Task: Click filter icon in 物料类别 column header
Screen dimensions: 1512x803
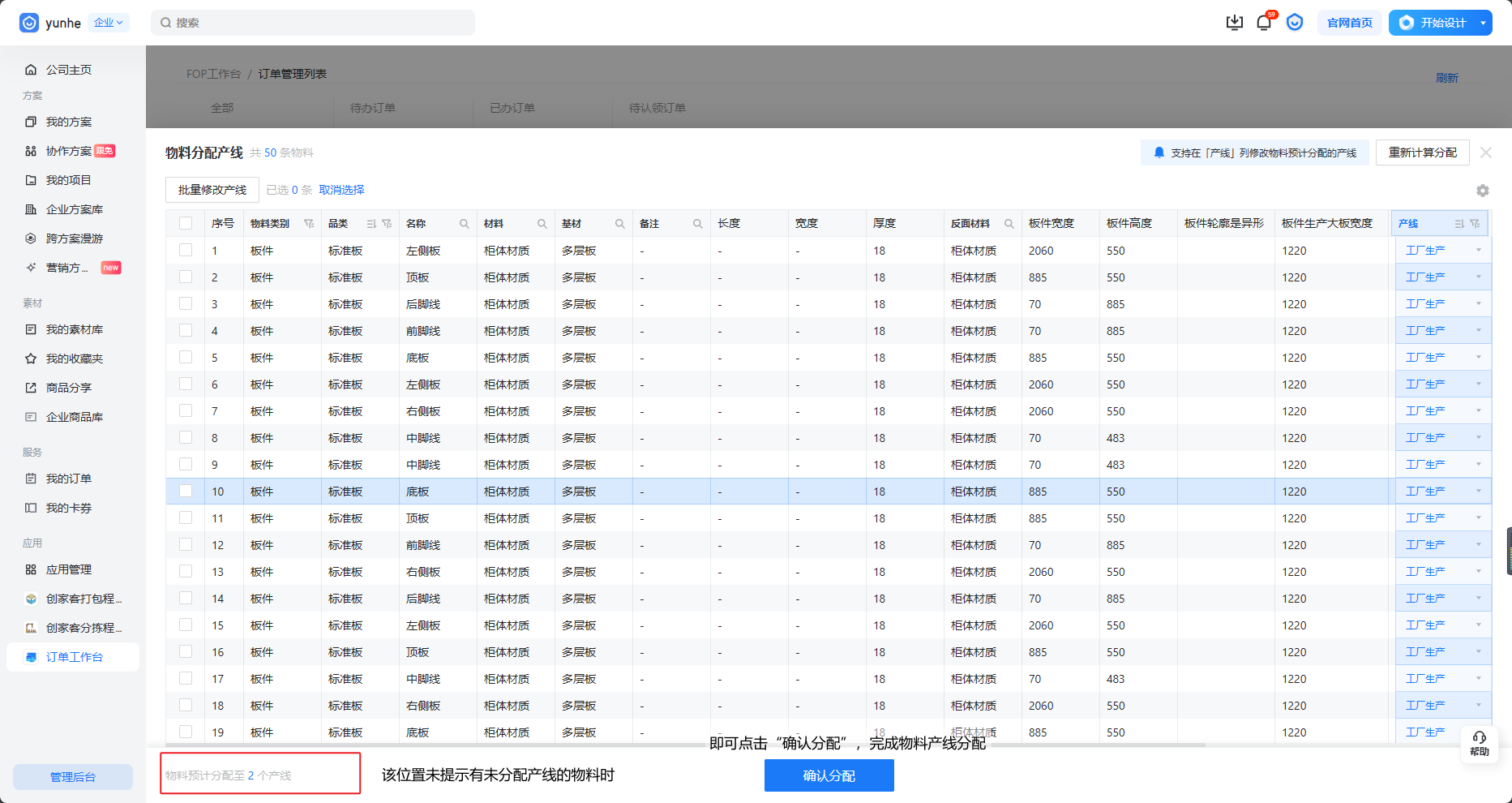Action: tap(309, 224)
